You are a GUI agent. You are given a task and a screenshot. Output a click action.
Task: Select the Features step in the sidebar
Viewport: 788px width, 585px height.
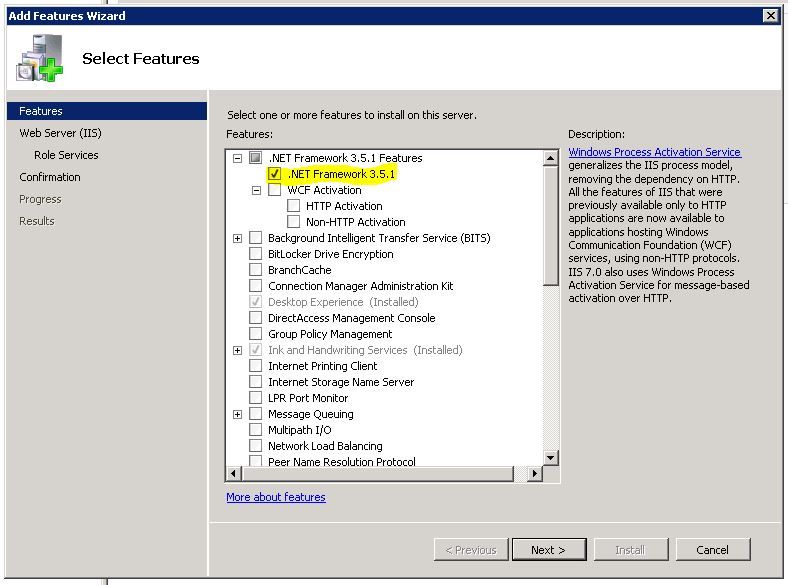point(107,111)
